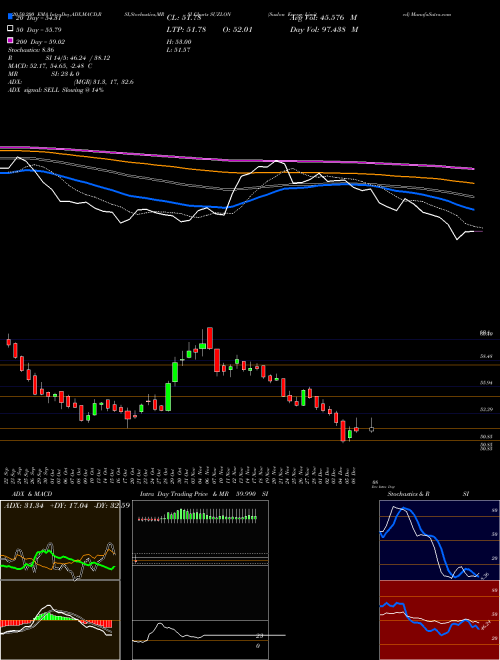Screen dimensions: 500x660
Task: Click the right end of the thick blue 20-day line
Action: [x=472, y=209]
